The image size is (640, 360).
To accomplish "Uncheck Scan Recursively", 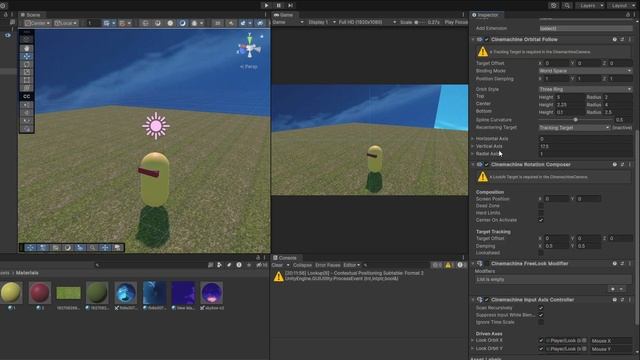I will [541, 308].
